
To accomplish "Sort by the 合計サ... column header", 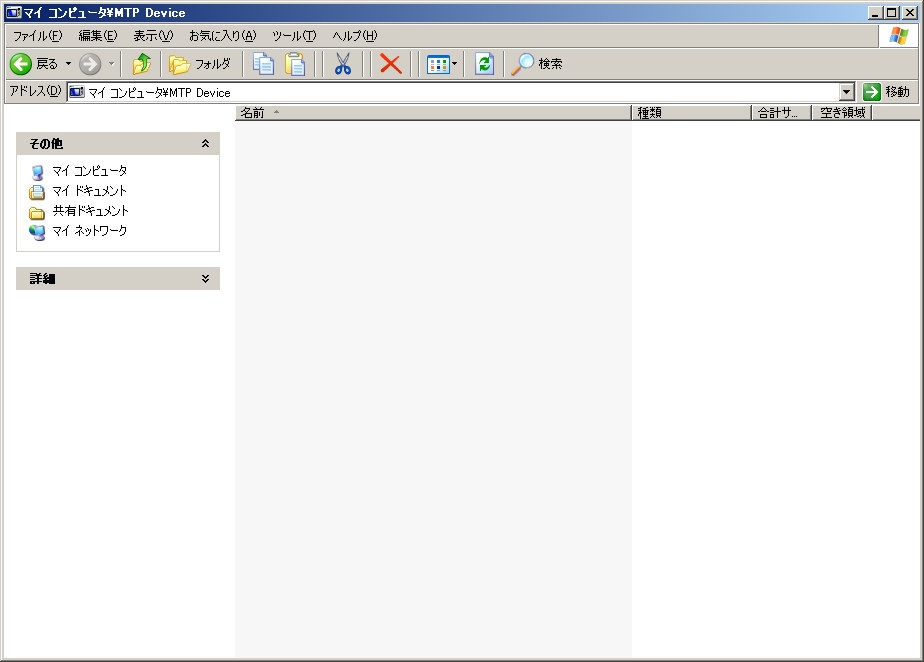I will pos(781,113).
